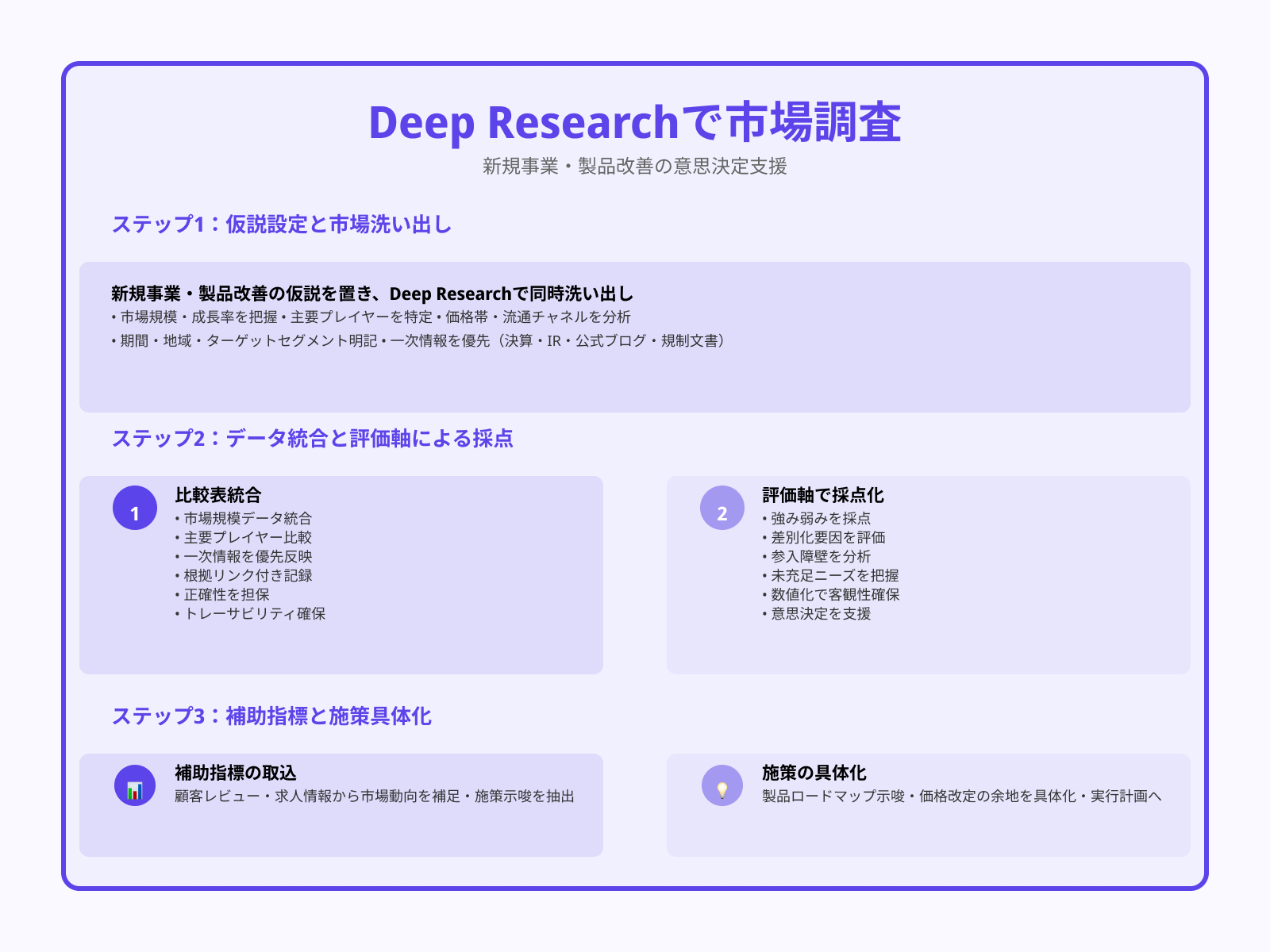1270x952 pixels.
Task: Click the 'トレーサビリティ確保' bullet item
Action: 254,613
